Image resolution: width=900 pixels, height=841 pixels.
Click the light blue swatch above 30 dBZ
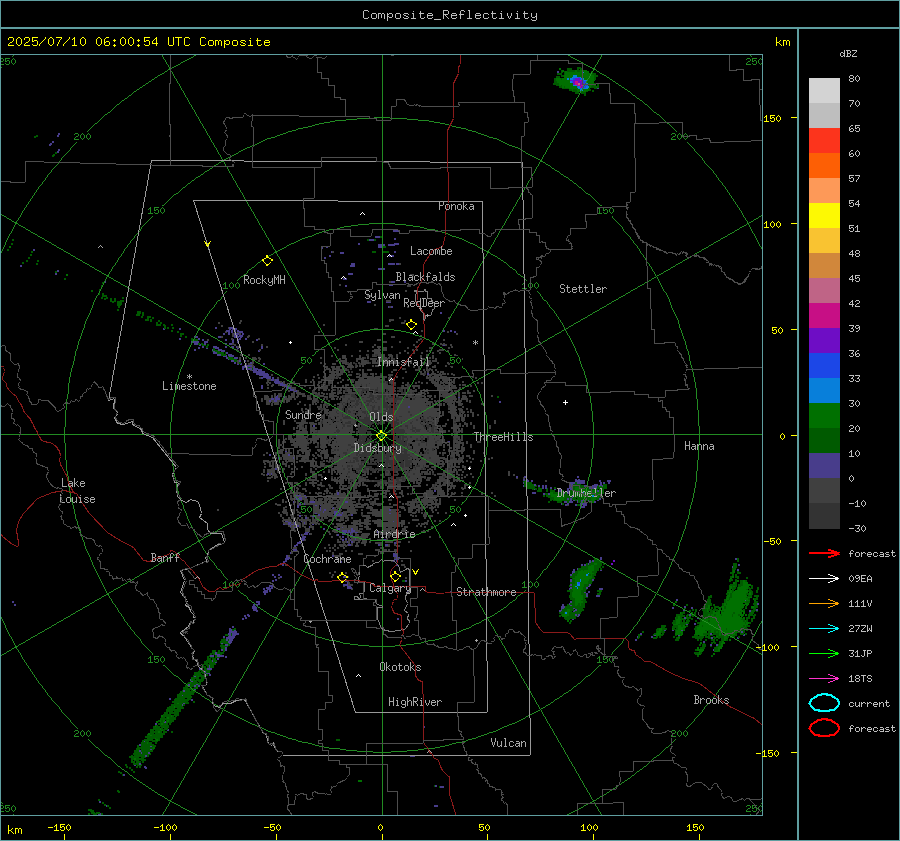pyautogui.click(x=824, y=390)
